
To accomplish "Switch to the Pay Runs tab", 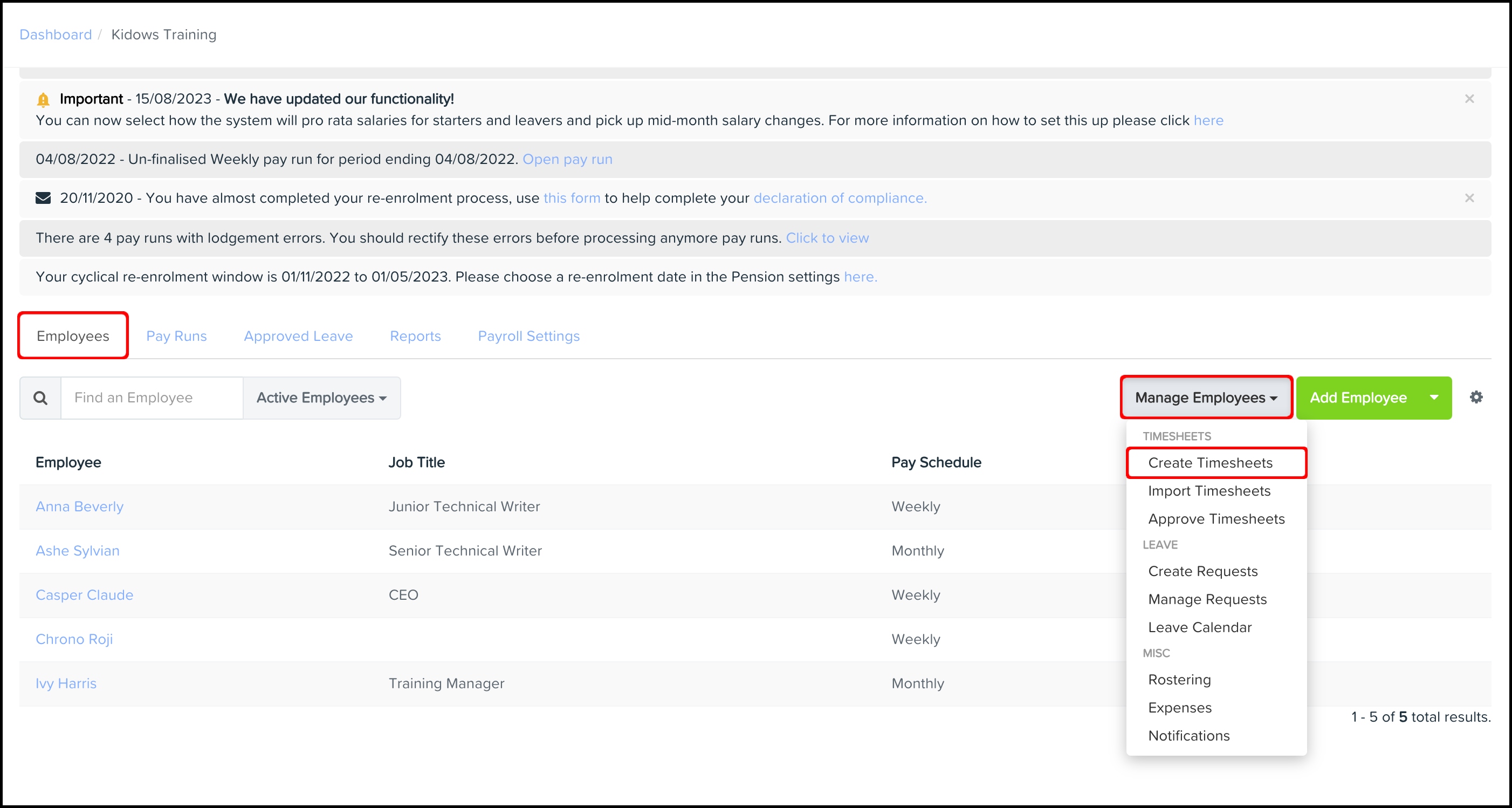I will click(176, 336).
